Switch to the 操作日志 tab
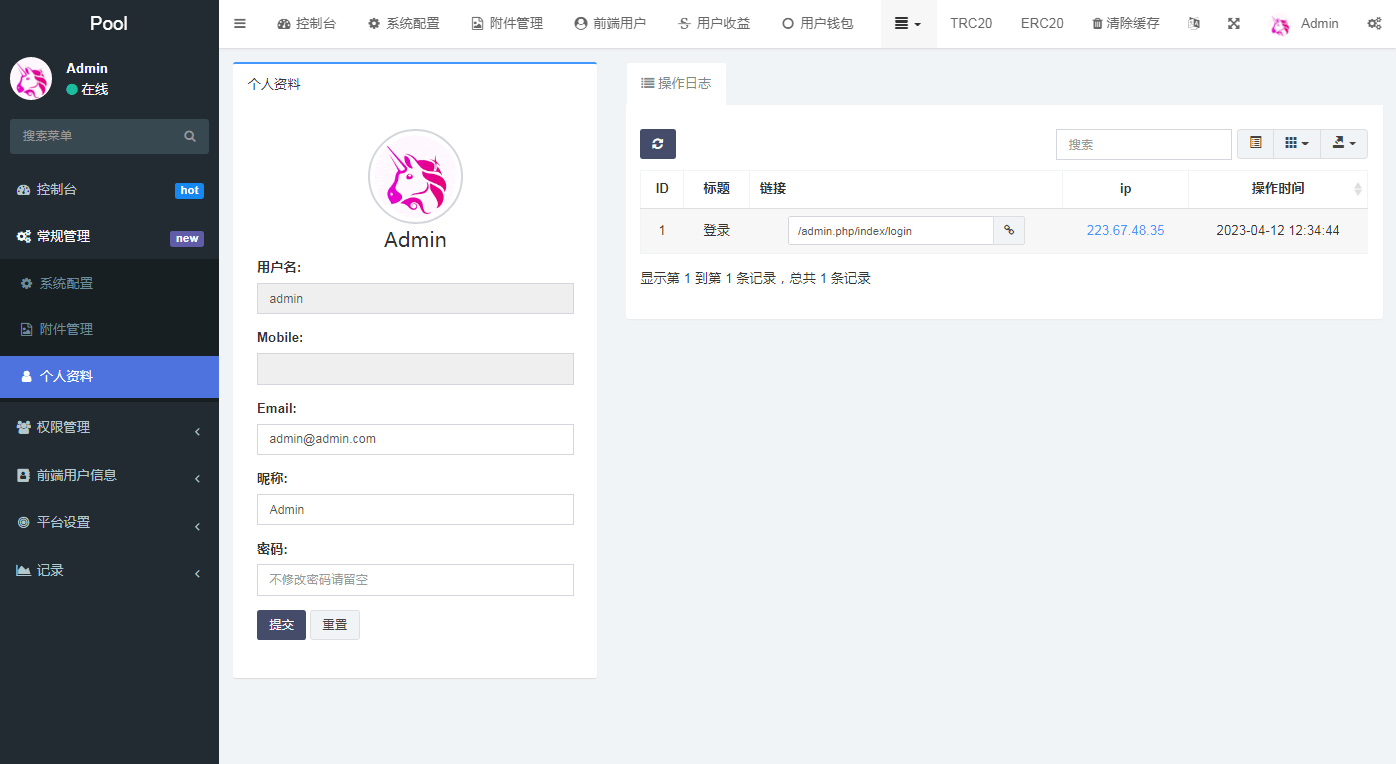This screenshot has width=1396, height=764. [x=676, y=84]
